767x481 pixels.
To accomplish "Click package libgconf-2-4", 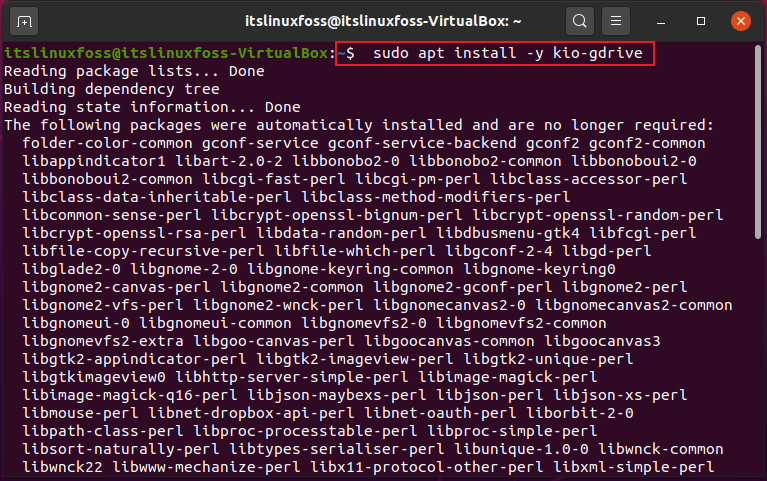I will (x=499, y=252).
